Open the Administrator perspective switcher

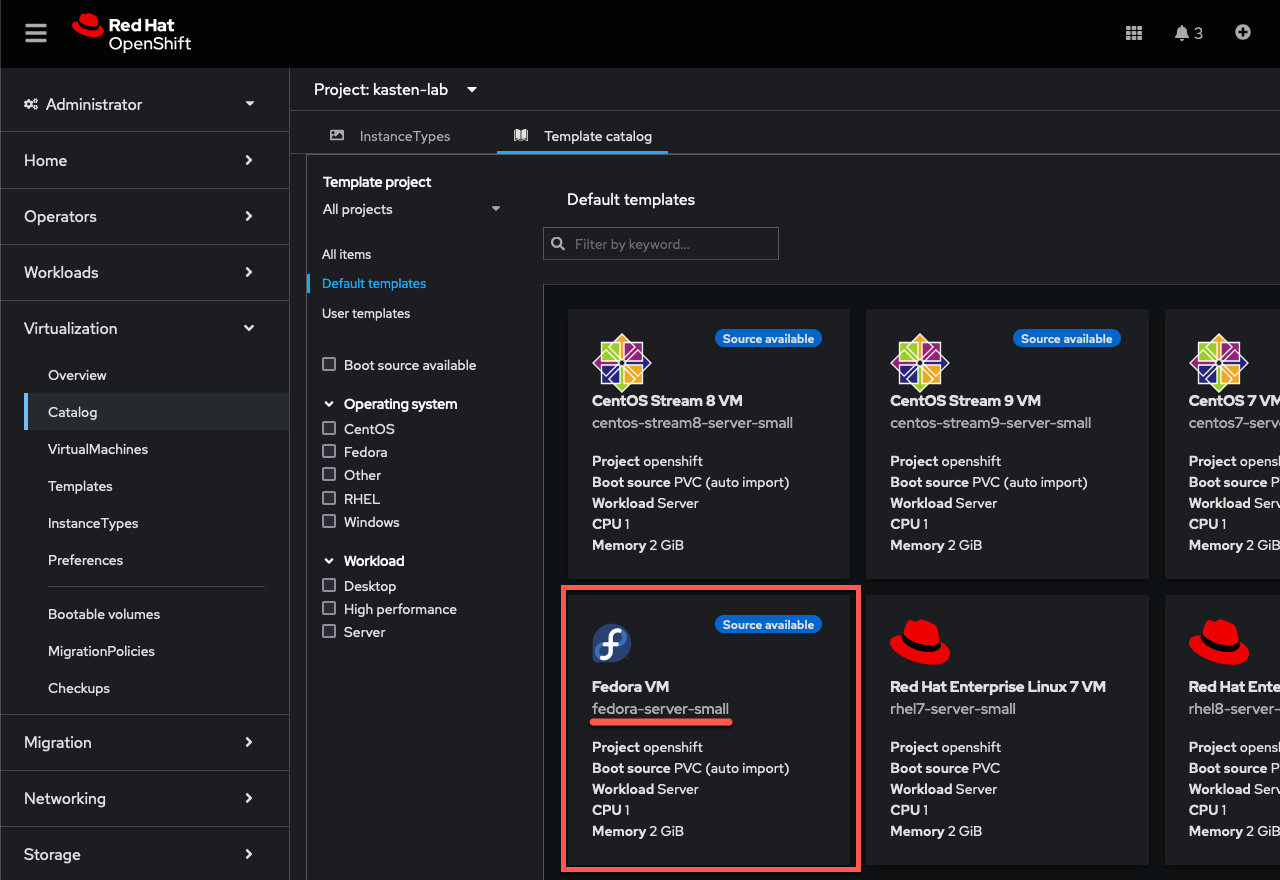click(140, 104)
